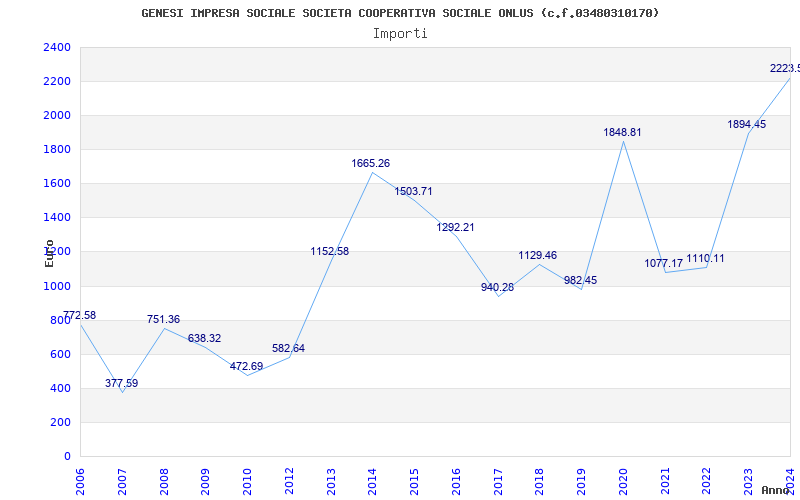Select data label 377.59

[121, 383]
